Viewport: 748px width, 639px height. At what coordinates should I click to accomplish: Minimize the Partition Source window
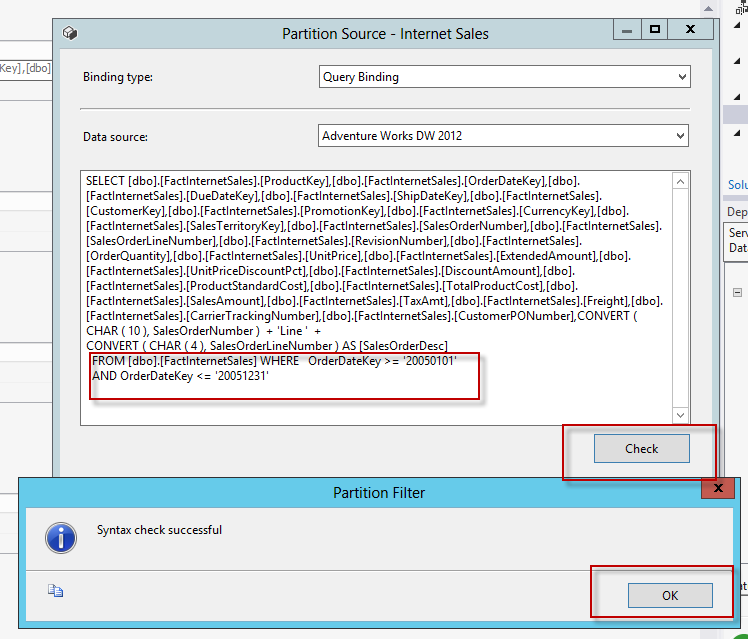click(x=627, y=29)
